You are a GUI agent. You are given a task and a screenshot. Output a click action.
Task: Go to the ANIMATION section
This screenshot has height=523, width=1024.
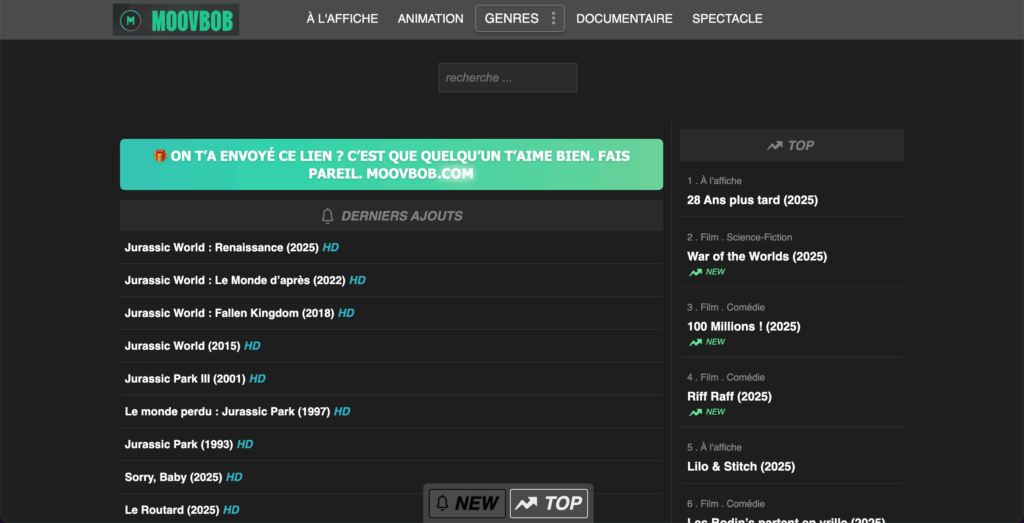click(x=430, y=19)
